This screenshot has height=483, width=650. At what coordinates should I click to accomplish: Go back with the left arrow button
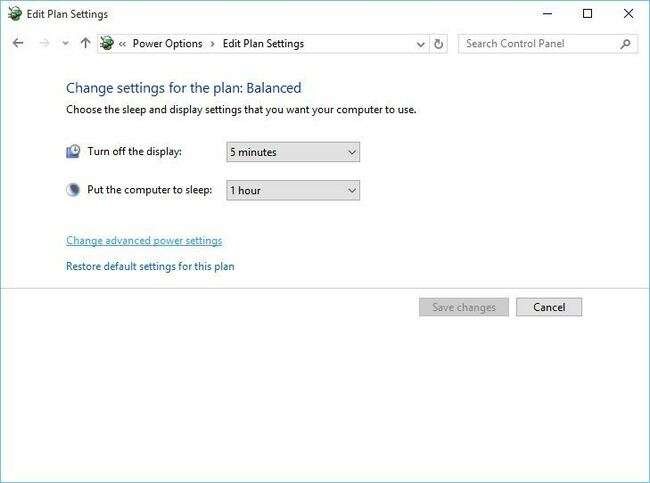point(18,43)
